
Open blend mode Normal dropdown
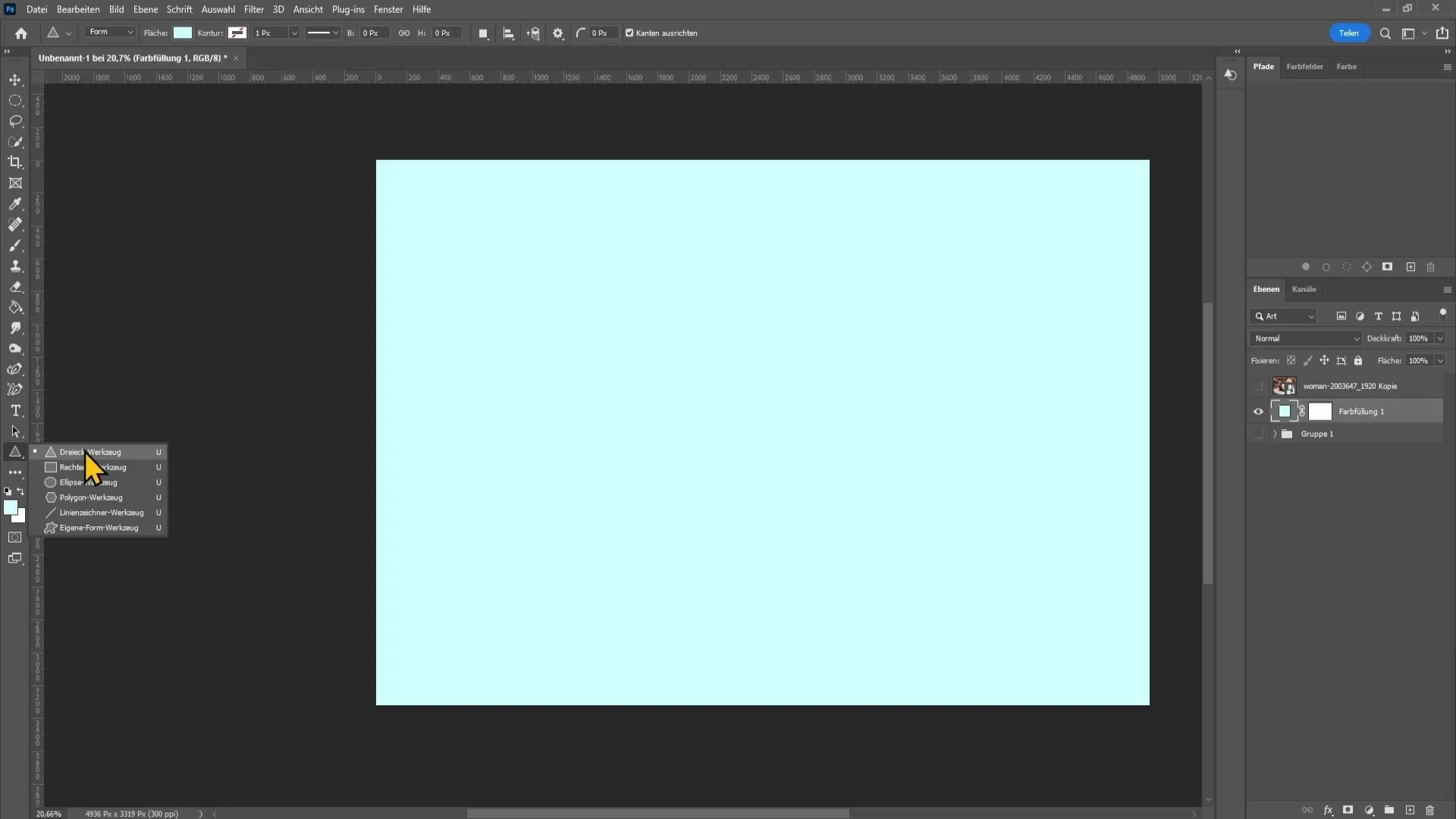click(1306, 338)
